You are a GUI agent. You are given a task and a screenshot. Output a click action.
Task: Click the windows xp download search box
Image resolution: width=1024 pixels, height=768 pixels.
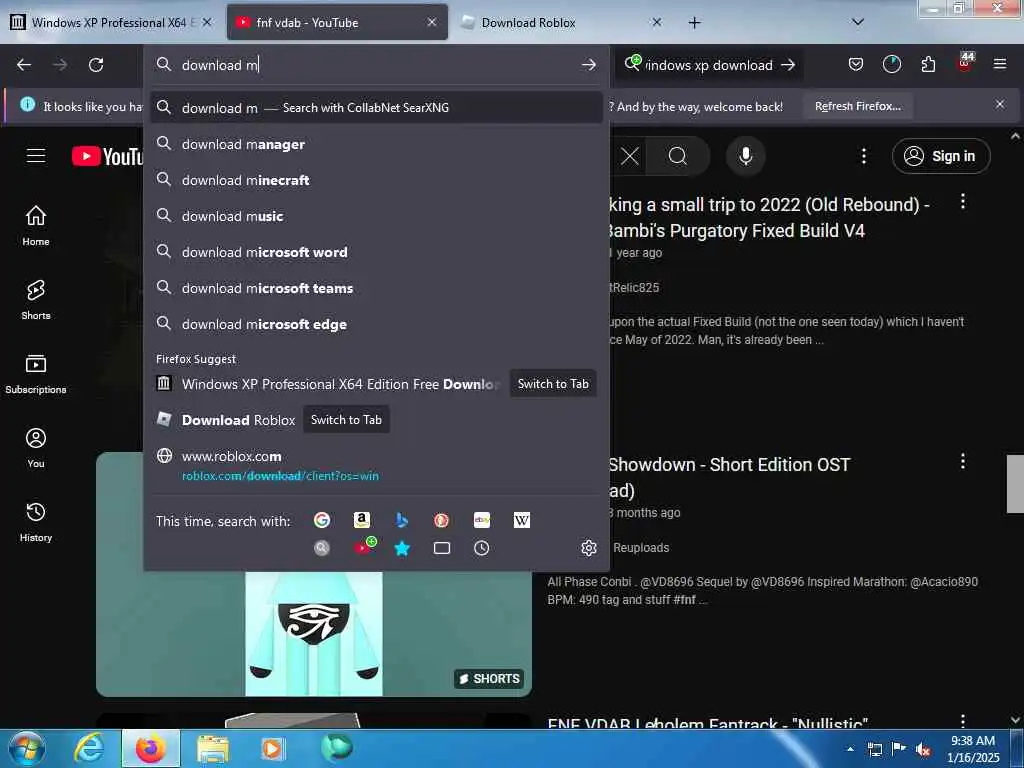(710, 65)
